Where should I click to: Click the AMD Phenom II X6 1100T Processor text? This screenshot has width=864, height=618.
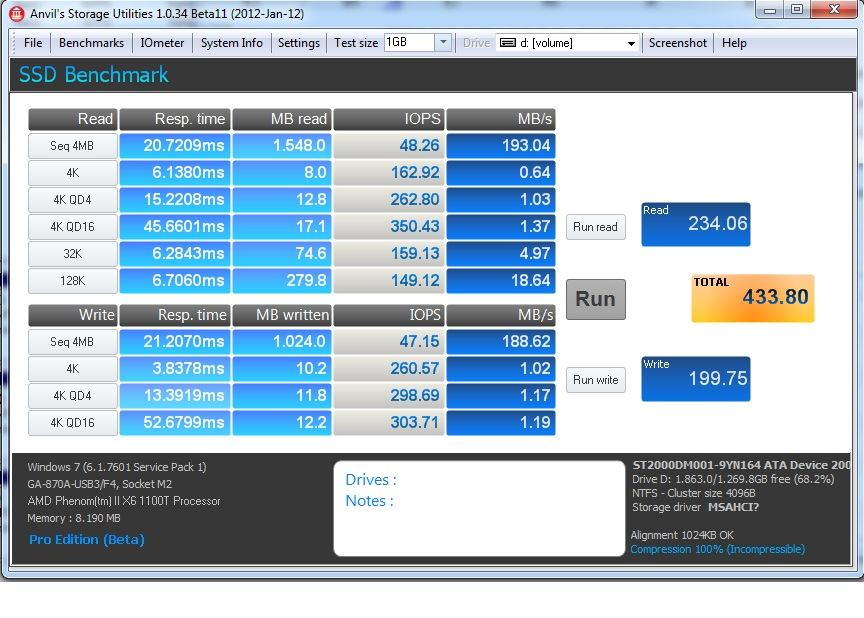pyautogui.click(x=124, y=501)
